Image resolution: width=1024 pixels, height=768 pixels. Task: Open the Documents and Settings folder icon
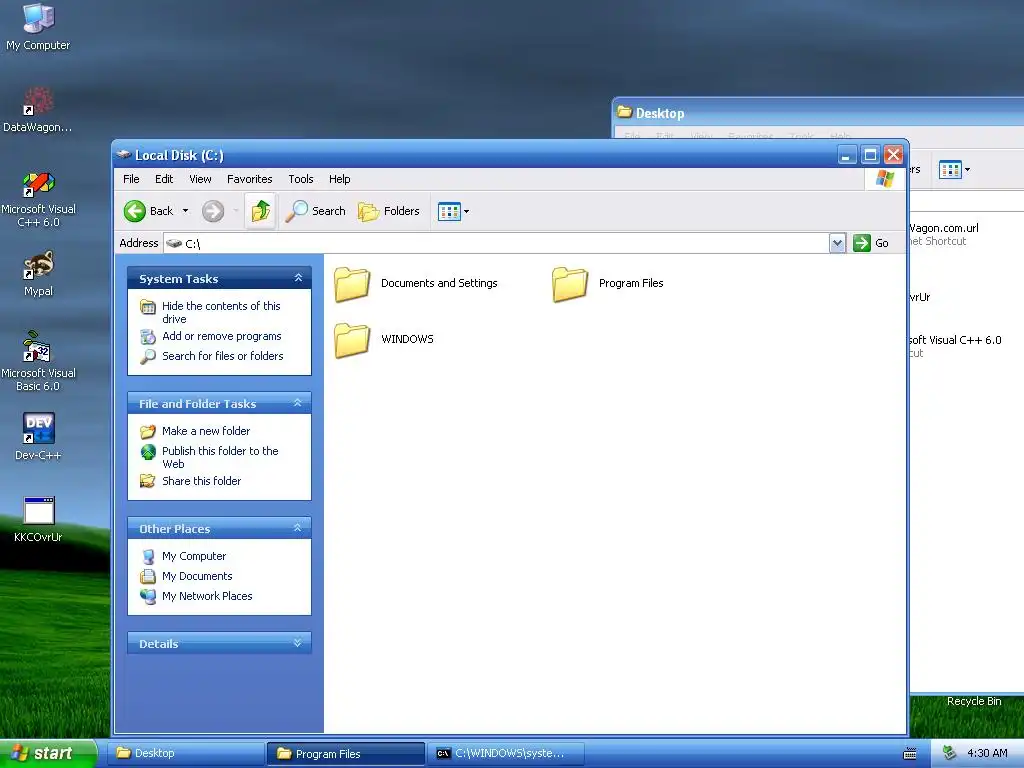352,284
